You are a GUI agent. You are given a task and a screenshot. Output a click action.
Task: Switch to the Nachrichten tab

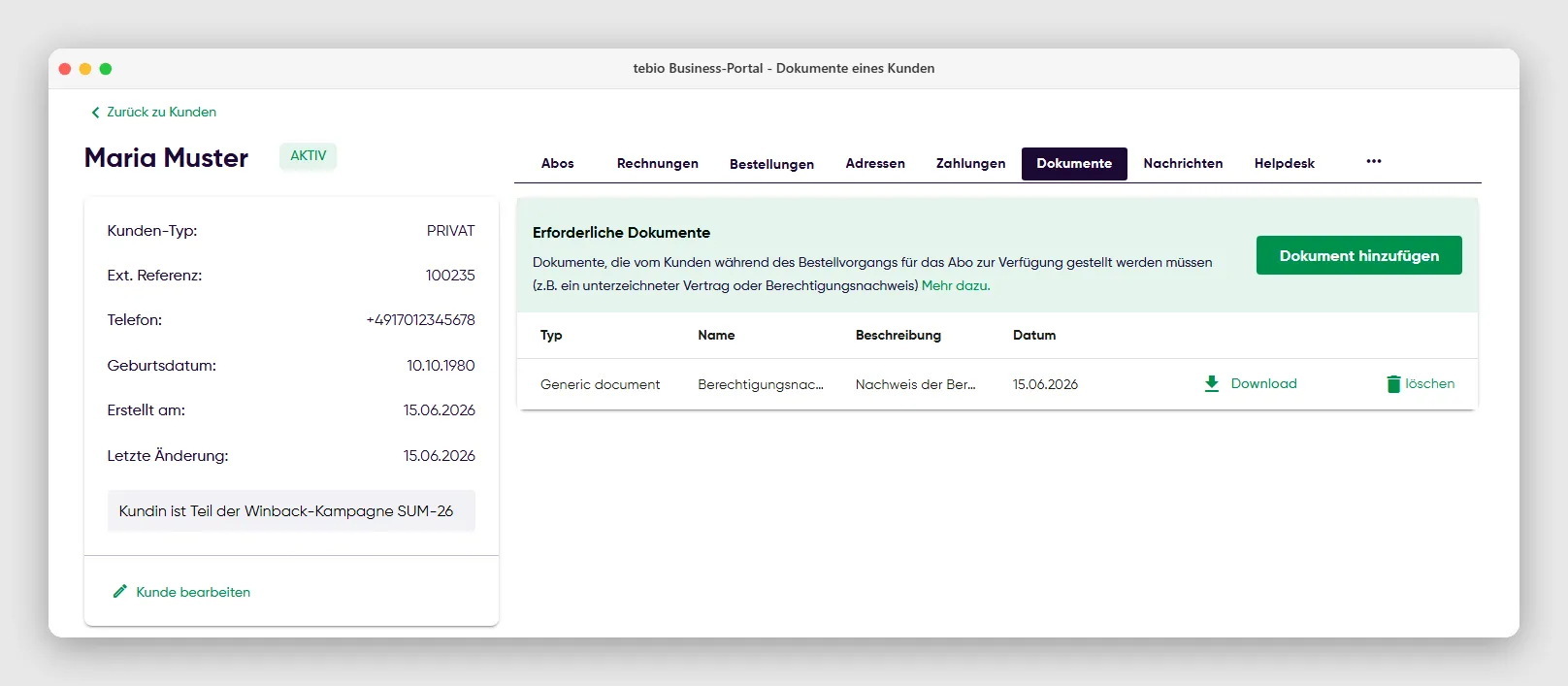(1183, 163)
